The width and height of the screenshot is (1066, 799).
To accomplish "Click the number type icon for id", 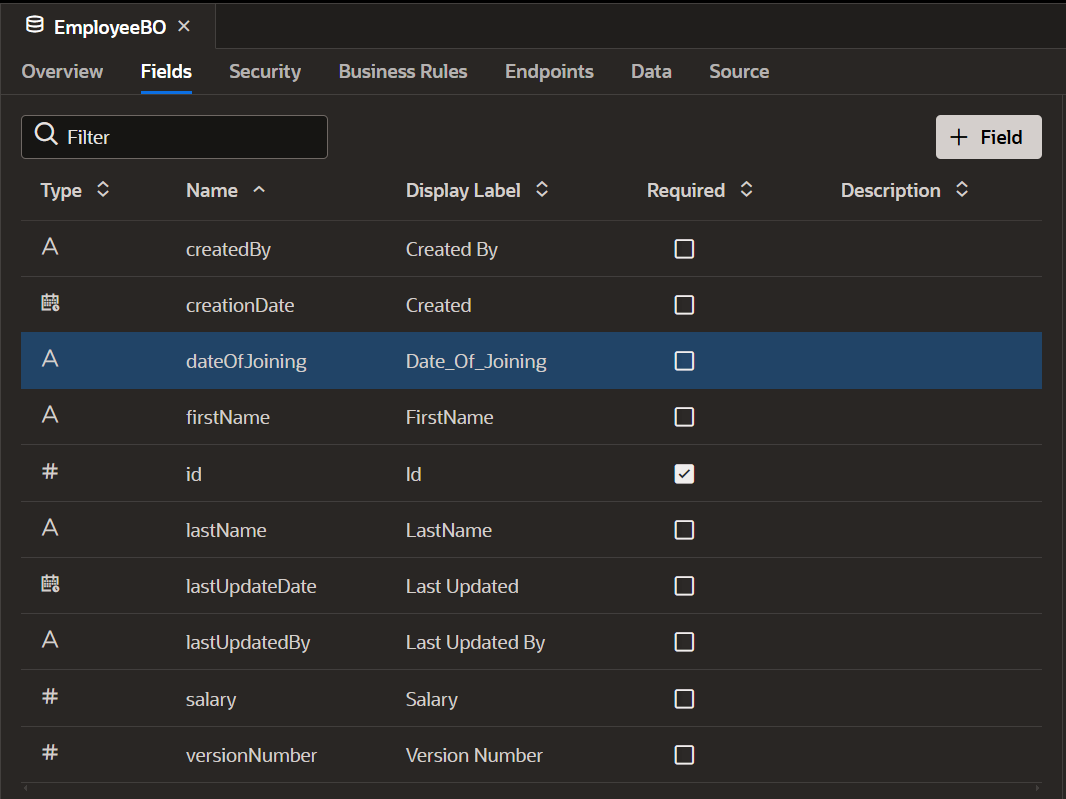I will pyautogui.click(x=50, y=471).
